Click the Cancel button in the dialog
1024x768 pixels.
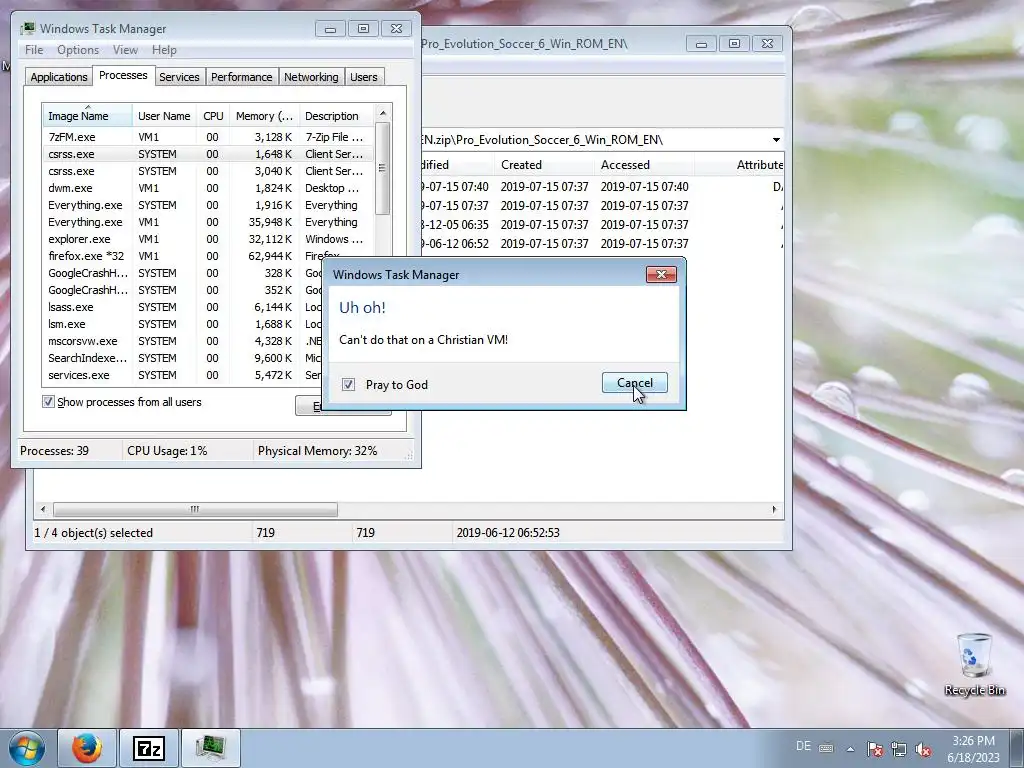pyautogui.click(x=634, y=383)
